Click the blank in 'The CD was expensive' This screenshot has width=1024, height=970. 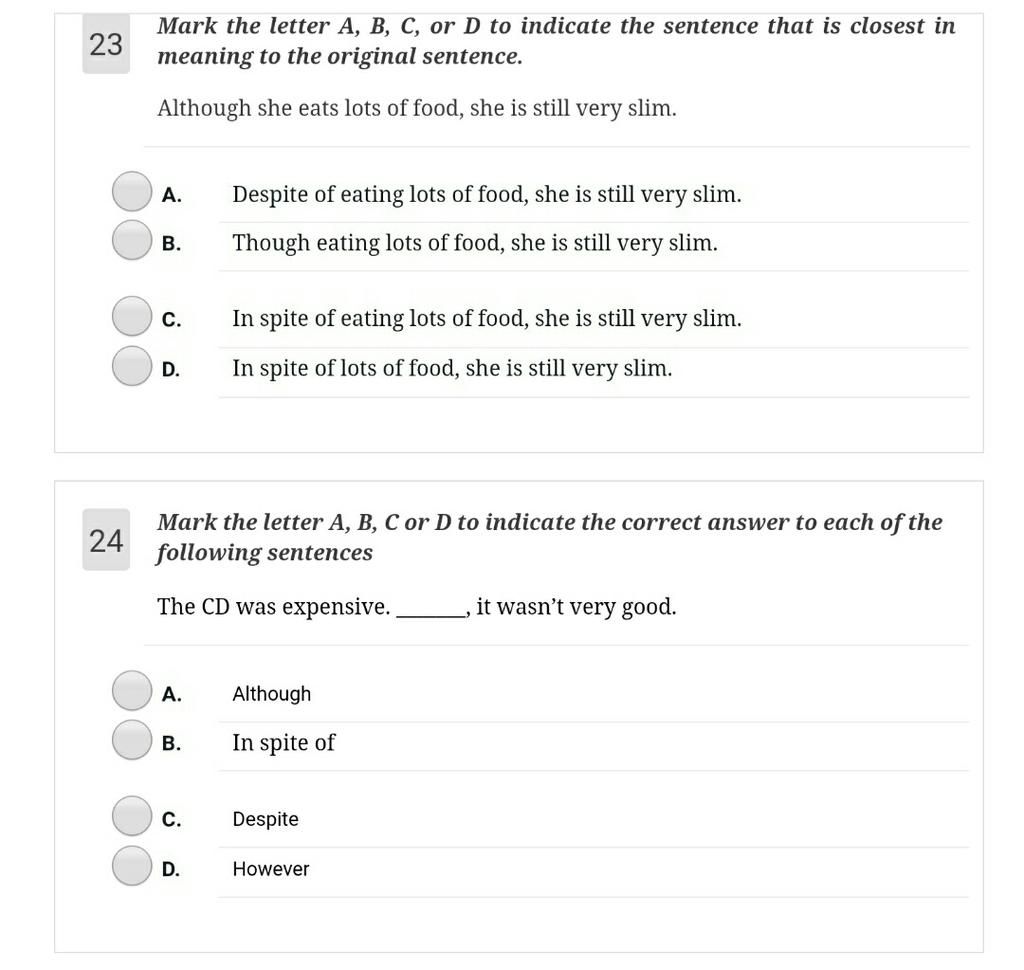pyautogui.click(x=431, y=611)
